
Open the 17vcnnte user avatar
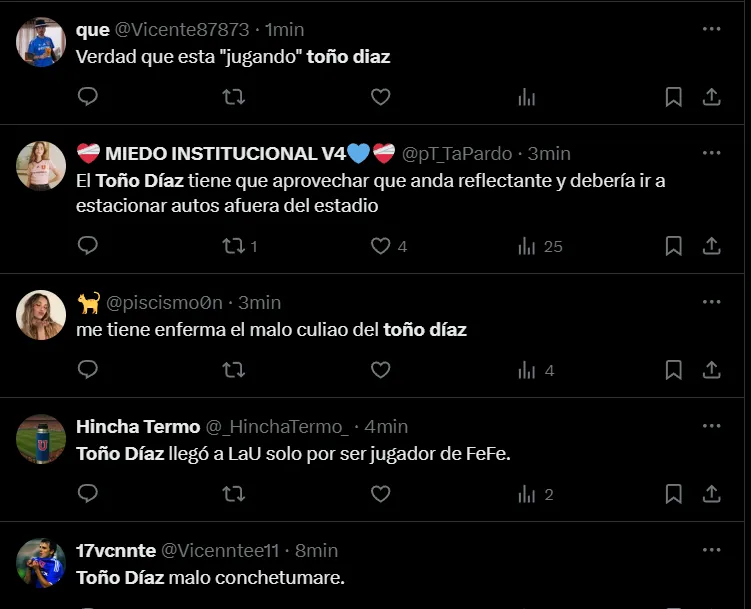pyautogui.click(x=41, y=563)
